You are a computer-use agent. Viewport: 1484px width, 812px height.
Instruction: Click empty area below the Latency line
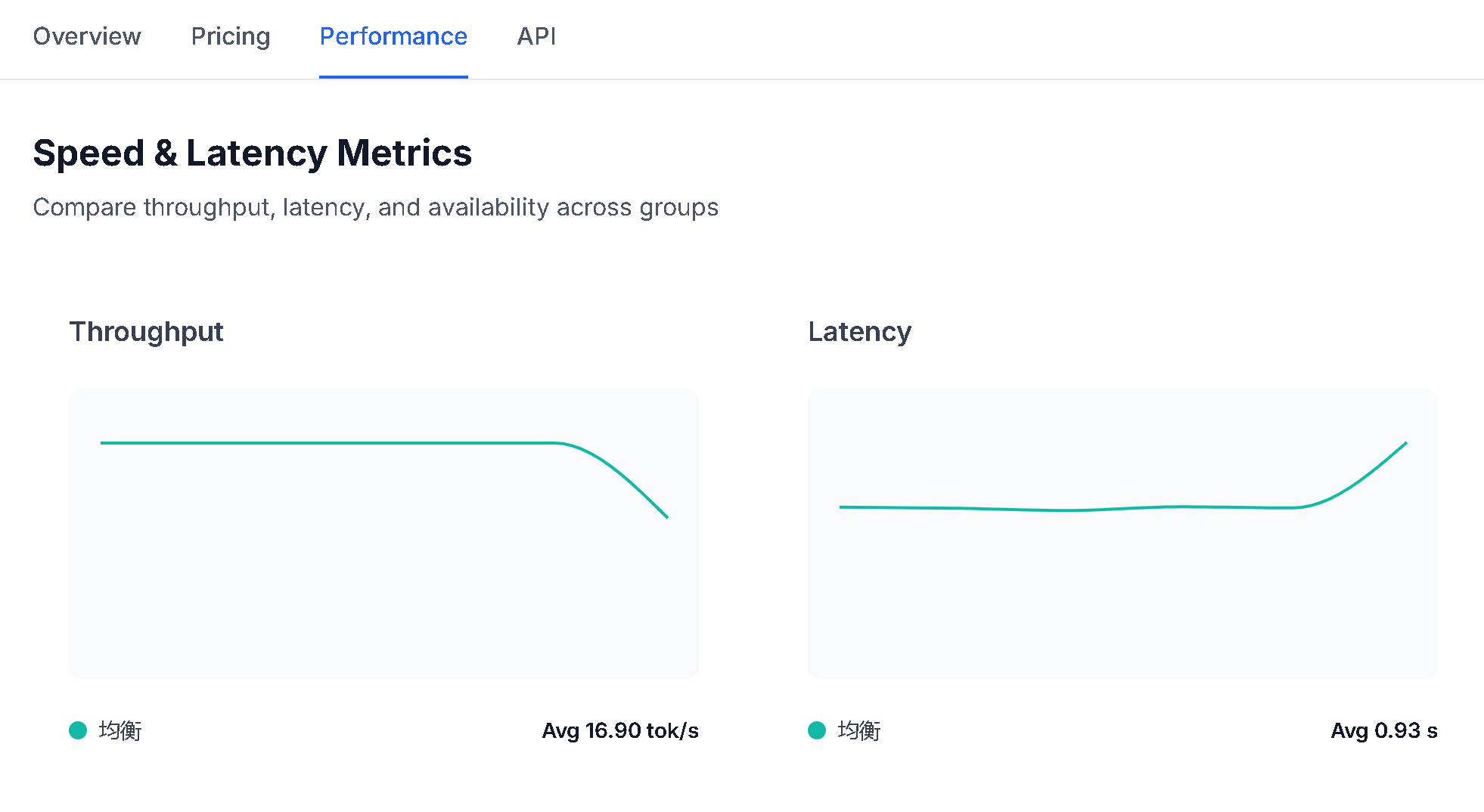pos(1119,605)
